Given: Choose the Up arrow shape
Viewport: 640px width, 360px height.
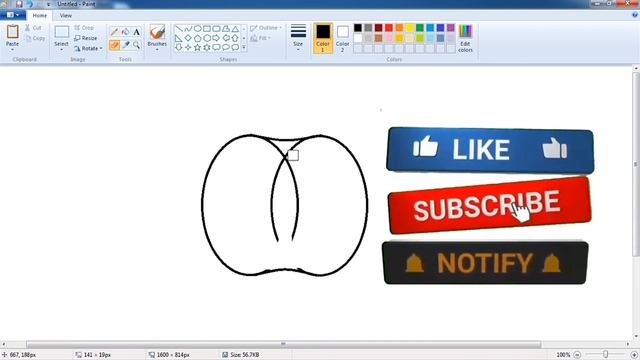Looking at the screenshot, I should pyautogui.click(x=235, y=38).
